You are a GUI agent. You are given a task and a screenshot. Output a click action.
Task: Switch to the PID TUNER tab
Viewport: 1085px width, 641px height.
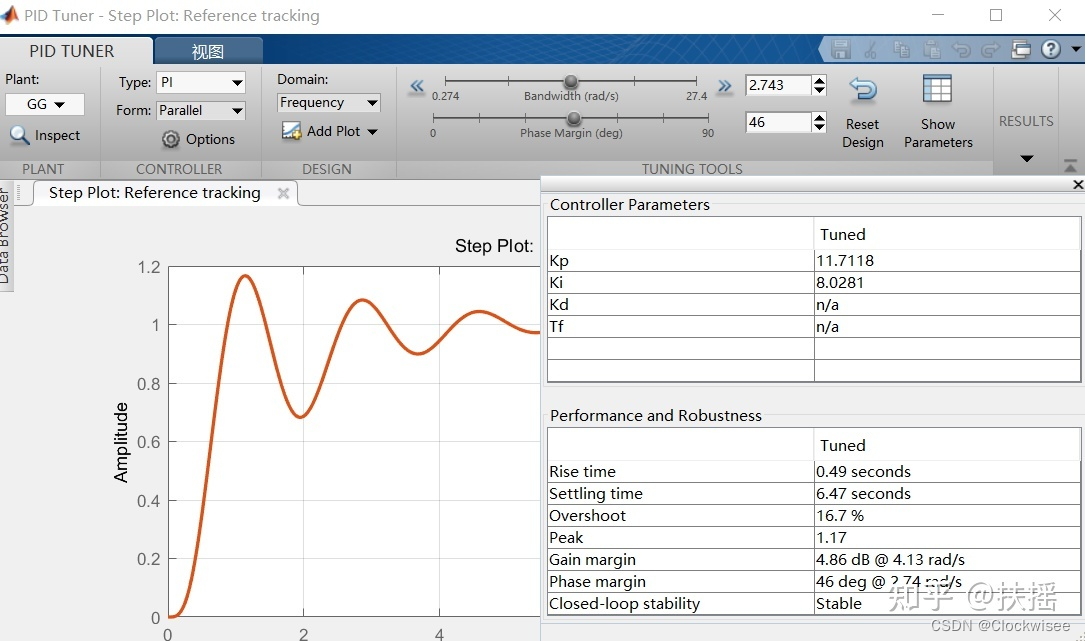(72, 51)
